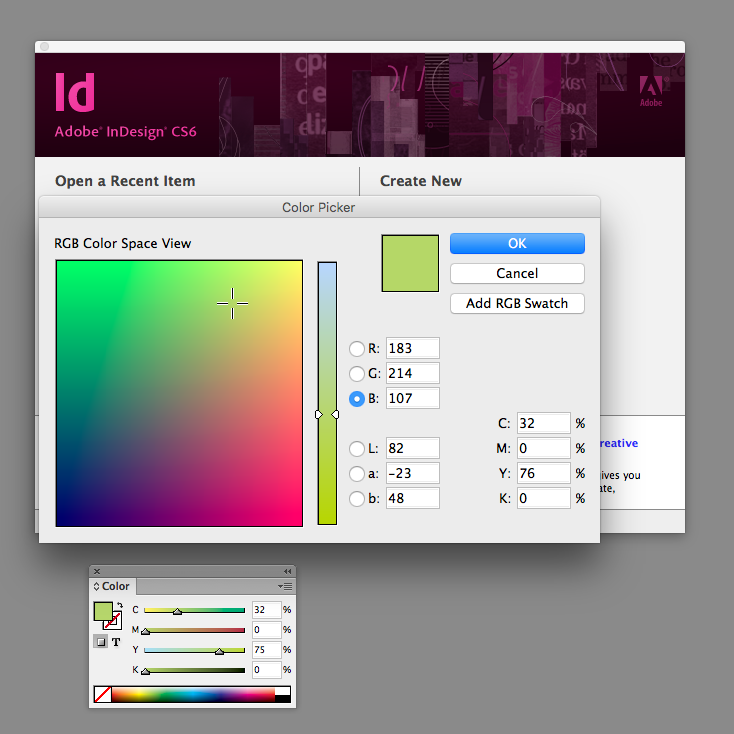Viewport: 734px width, 734px height.
Task: Click the Color Picker C percent field
Action: pyautogui.click(x=543, y=423)
